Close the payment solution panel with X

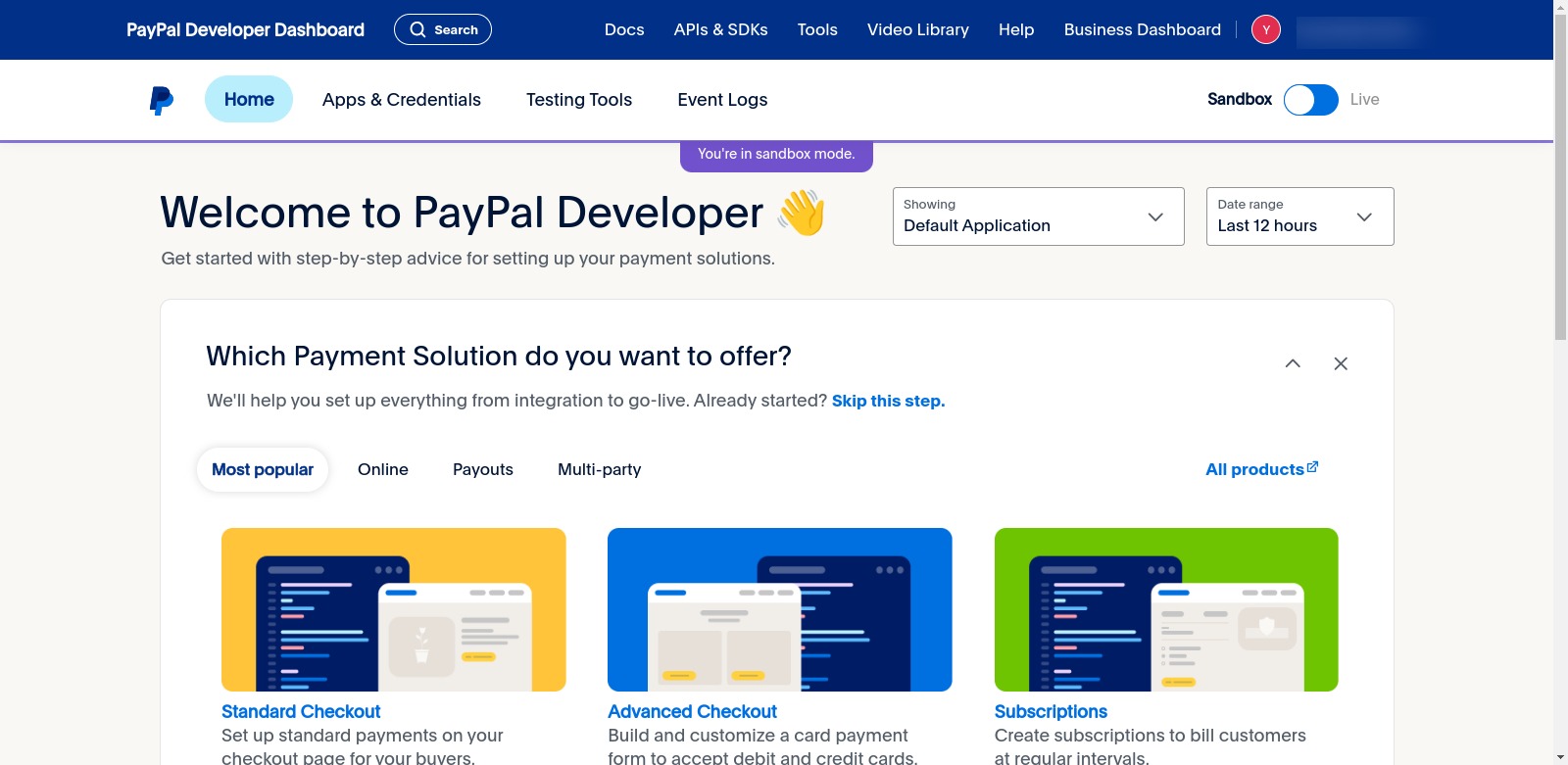[1341, 363]
